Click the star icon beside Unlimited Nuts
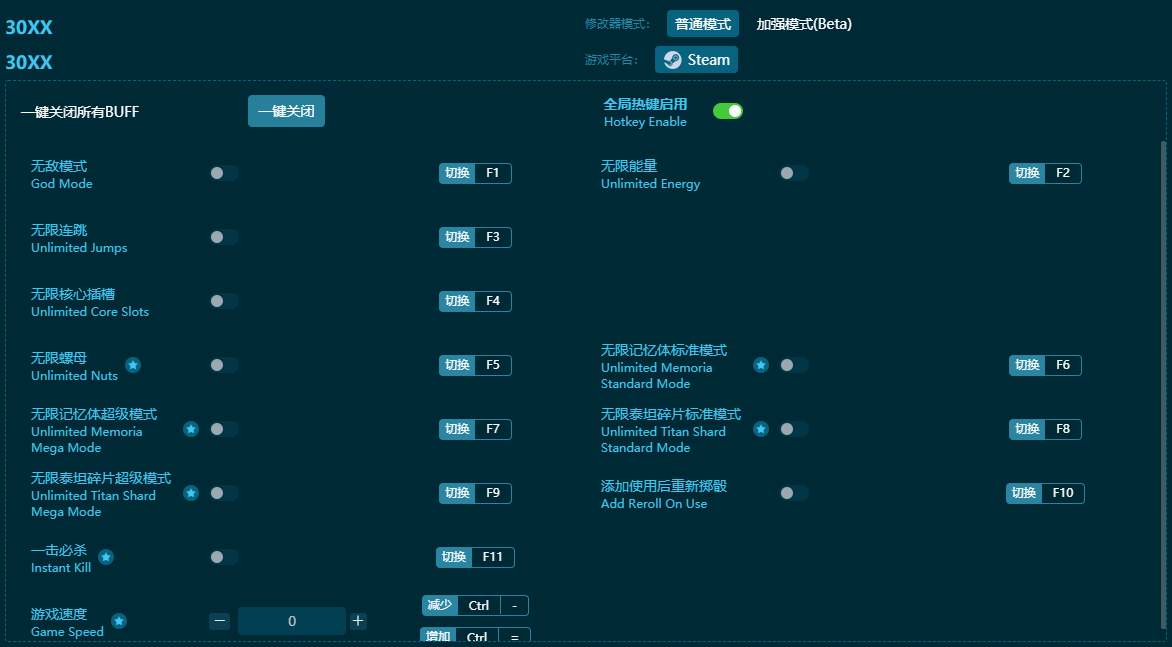 click(x=132, y=364)
